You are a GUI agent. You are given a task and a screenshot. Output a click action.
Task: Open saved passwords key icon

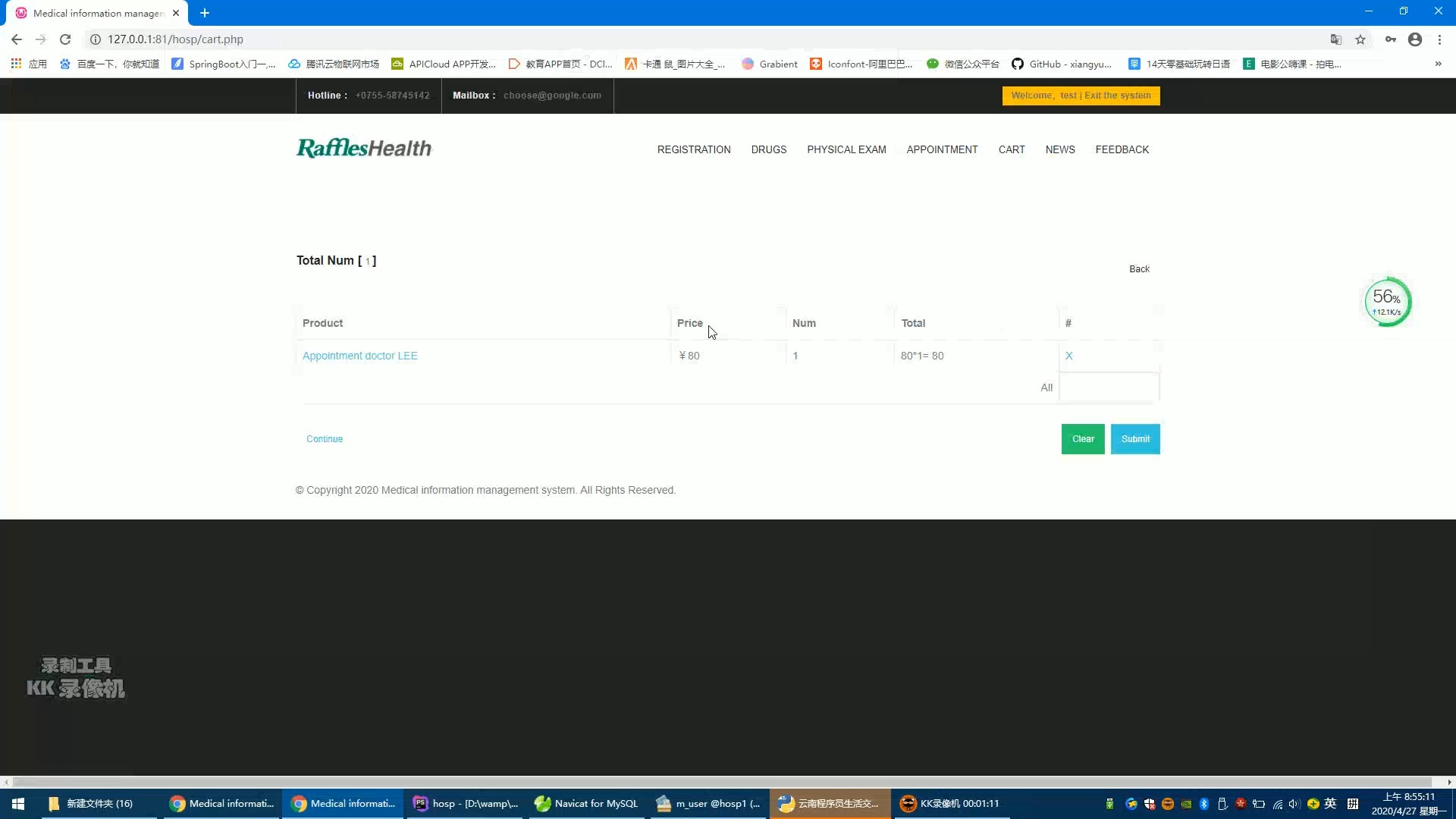(1391, 39)
